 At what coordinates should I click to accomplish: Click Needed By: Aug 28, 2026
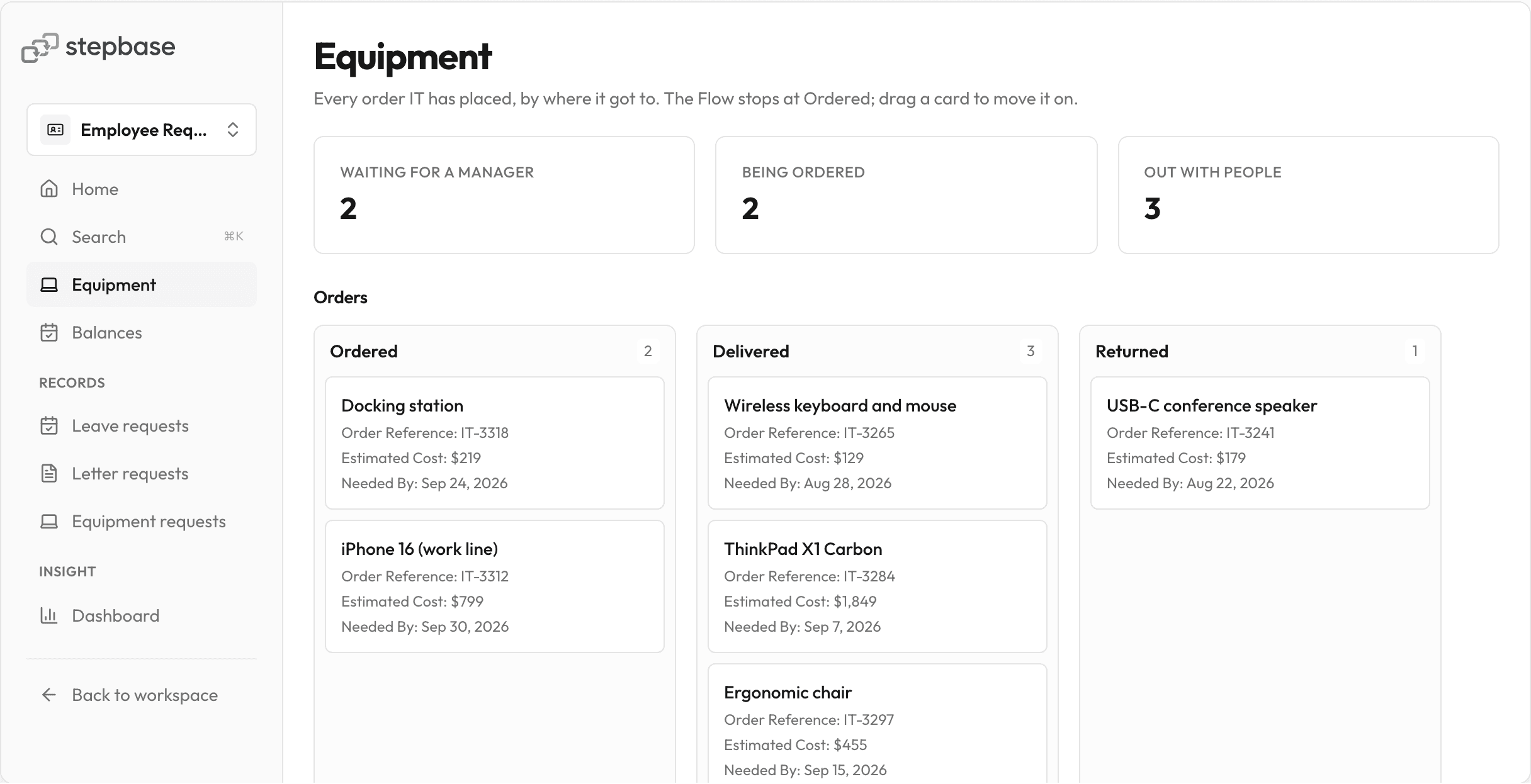(808, 483)
